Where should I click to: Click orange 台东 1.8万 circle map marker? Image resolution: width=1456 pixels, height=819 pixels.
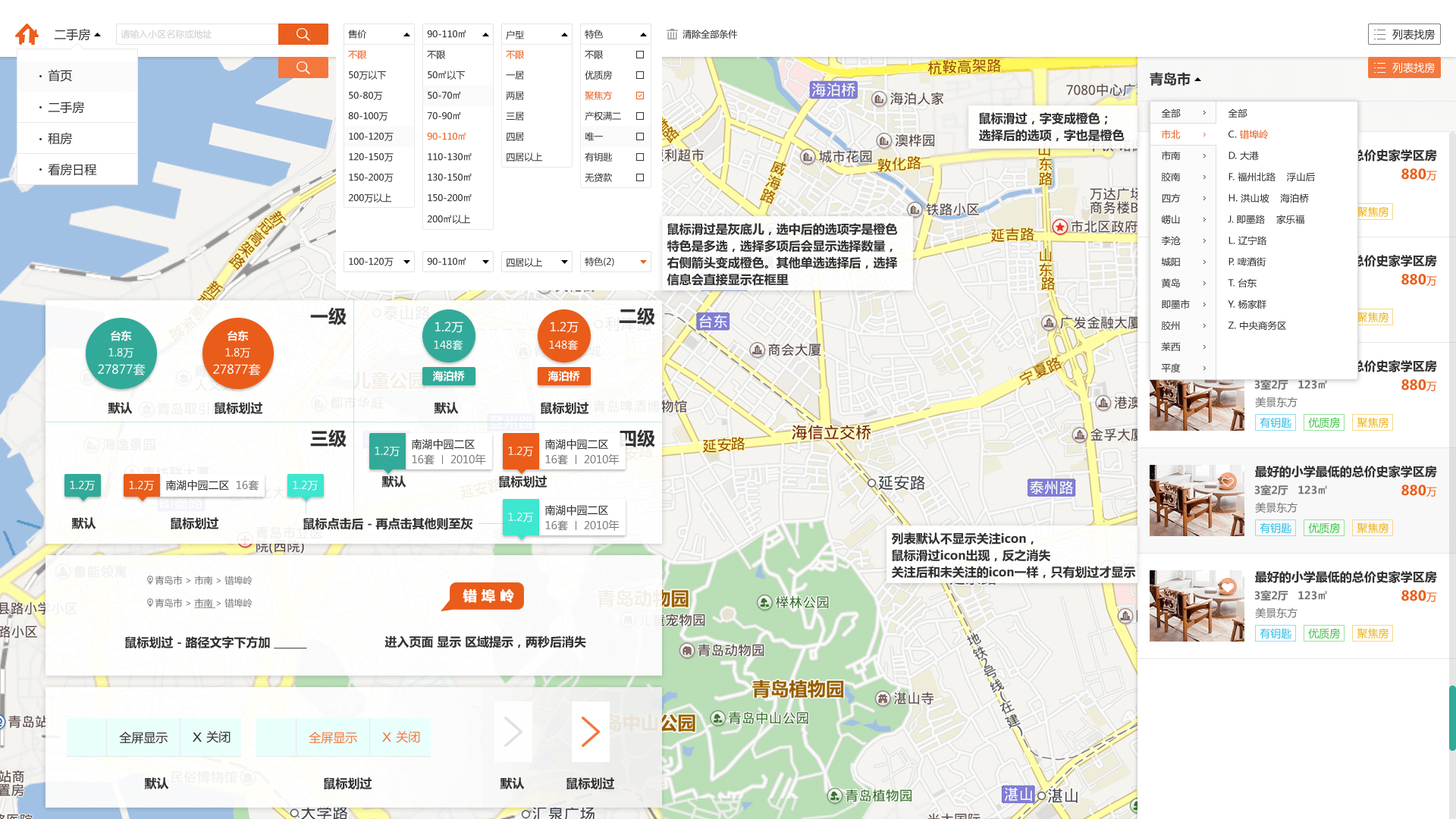tap(237, 353)
